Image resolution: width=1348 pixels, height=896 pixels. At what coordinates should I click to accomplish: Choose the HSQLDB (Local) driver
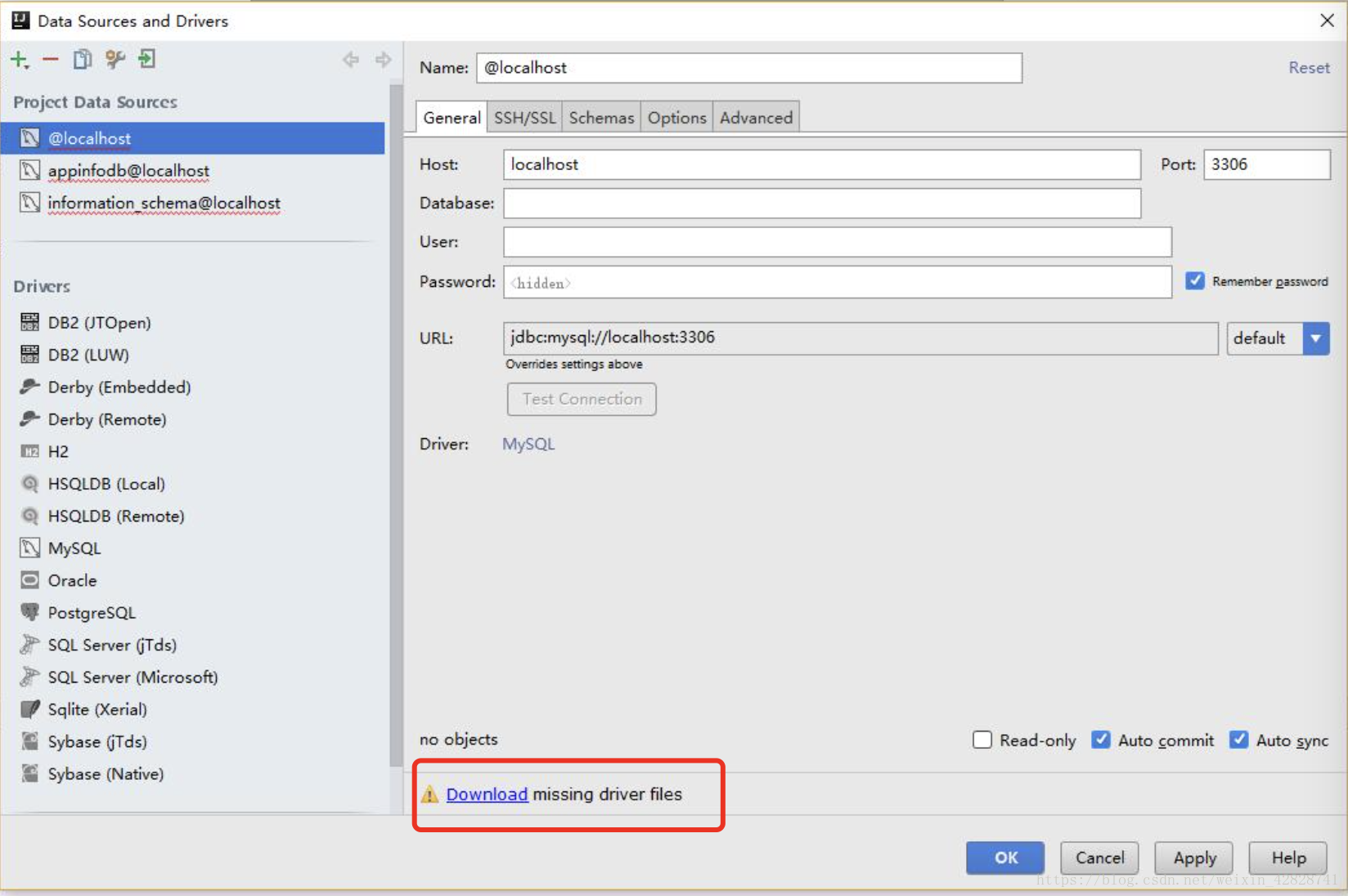click(x=106, y=484)
